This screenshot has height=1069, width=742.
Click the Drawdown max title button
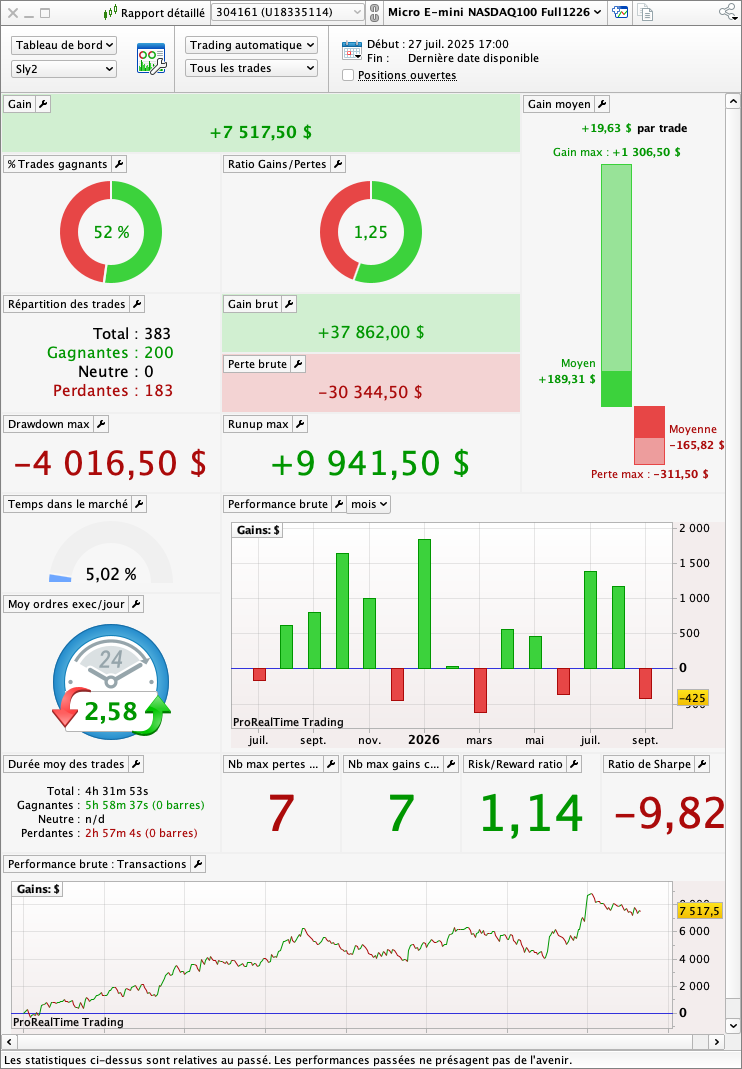pyautogui.click(x=48, y=424)
